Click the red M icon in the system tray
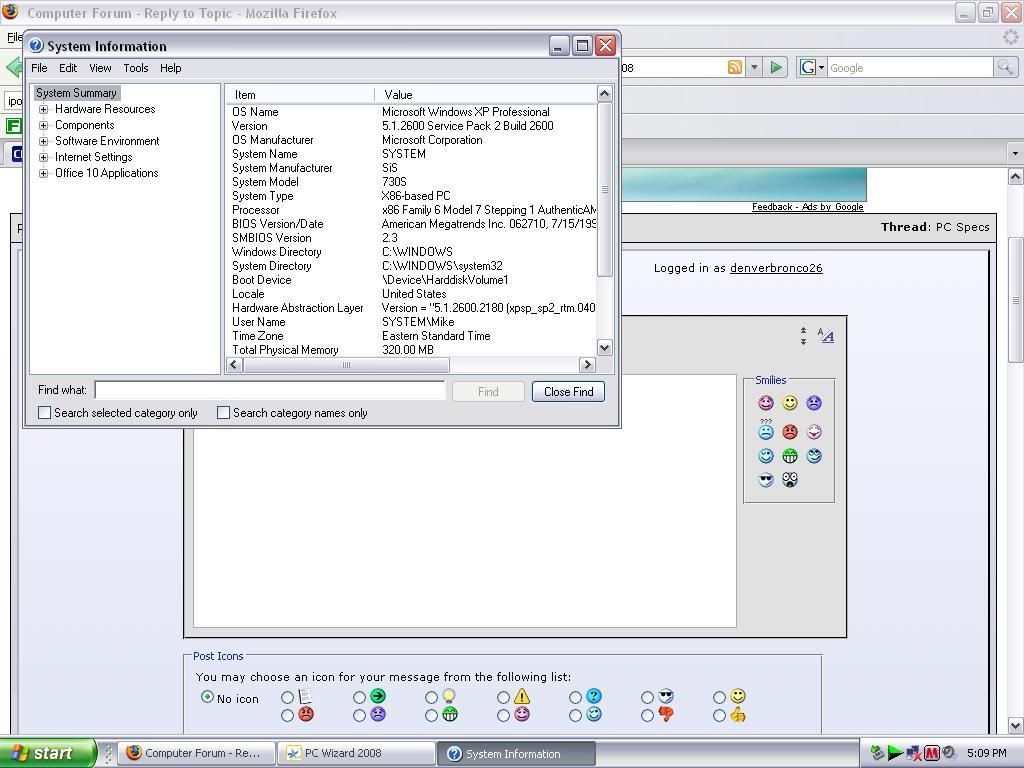The height and width of the screenshot is (768, 1024). pyautogui.click(x=931, y=753)
